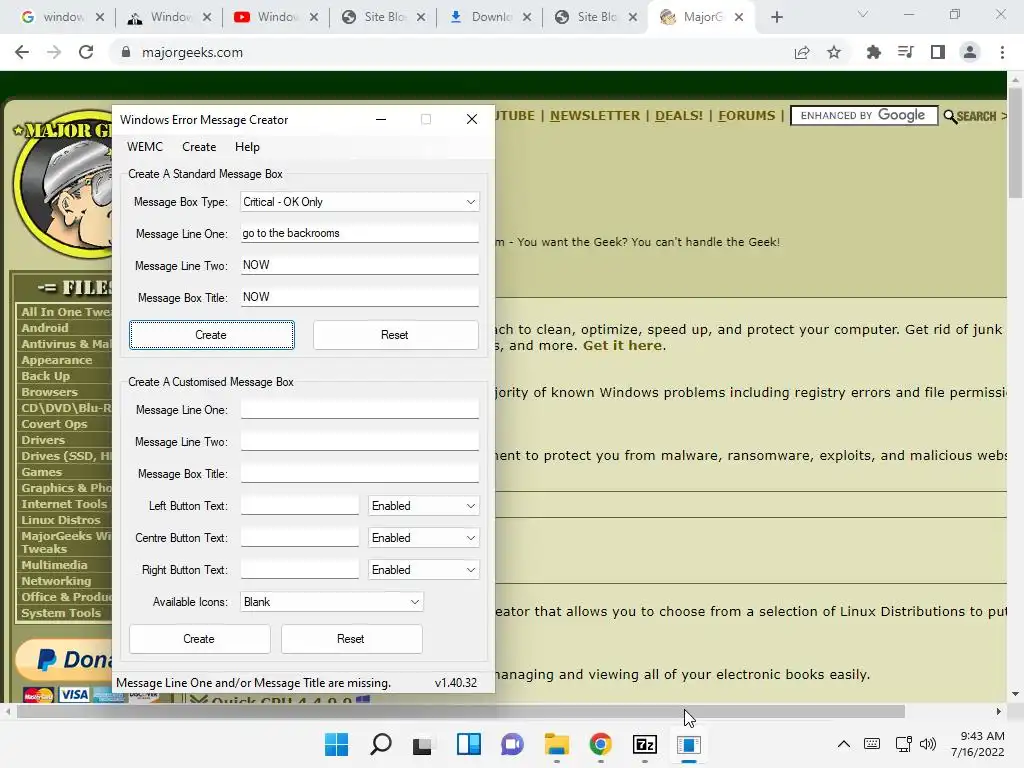The width and height of the screenshot is (1024, 768).
Task: Switch to Chrome on taskbar
Action: click(600, 744)
